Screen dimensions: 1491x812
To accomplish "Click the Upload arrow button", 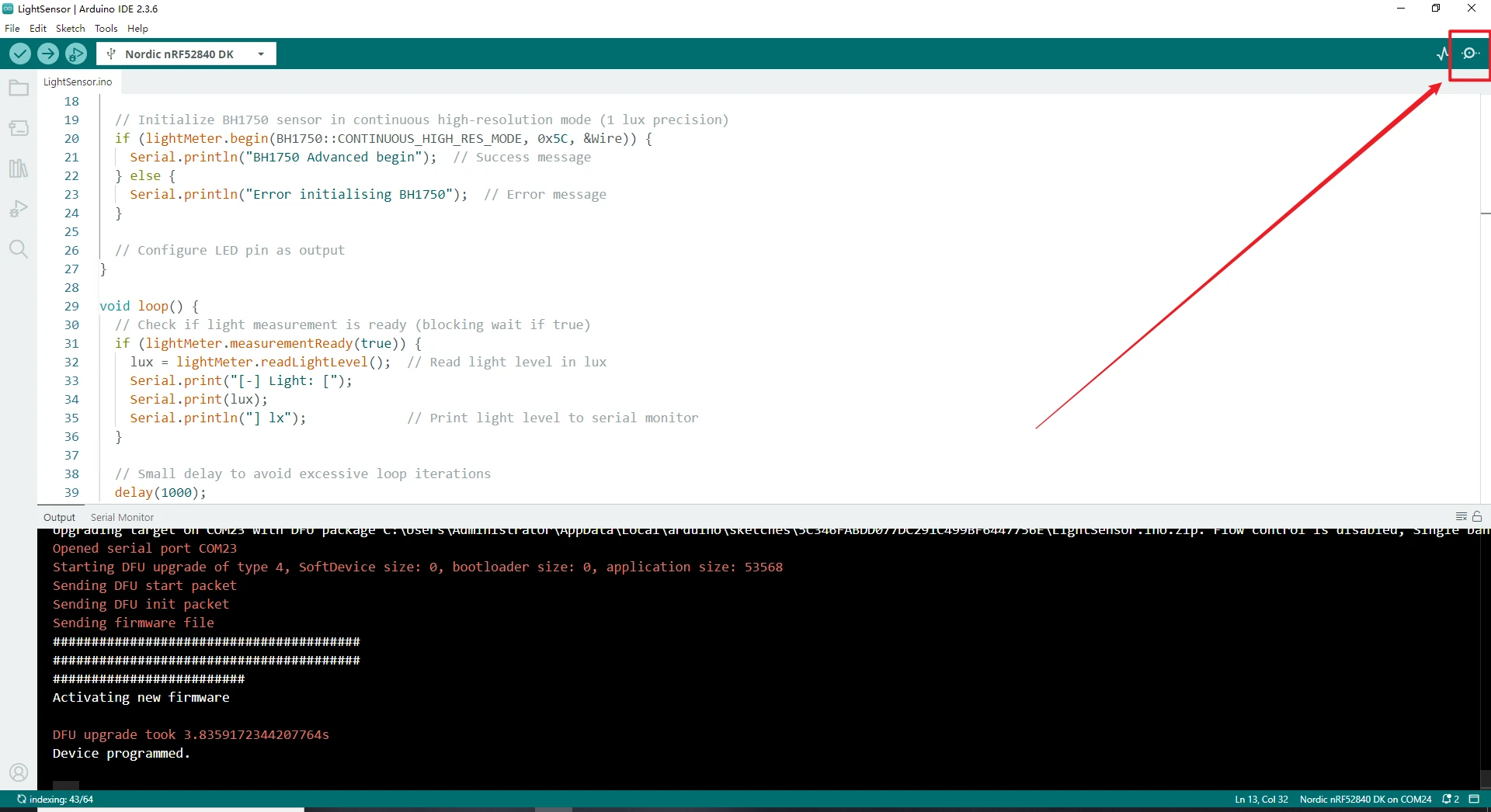I will (48, 54).
